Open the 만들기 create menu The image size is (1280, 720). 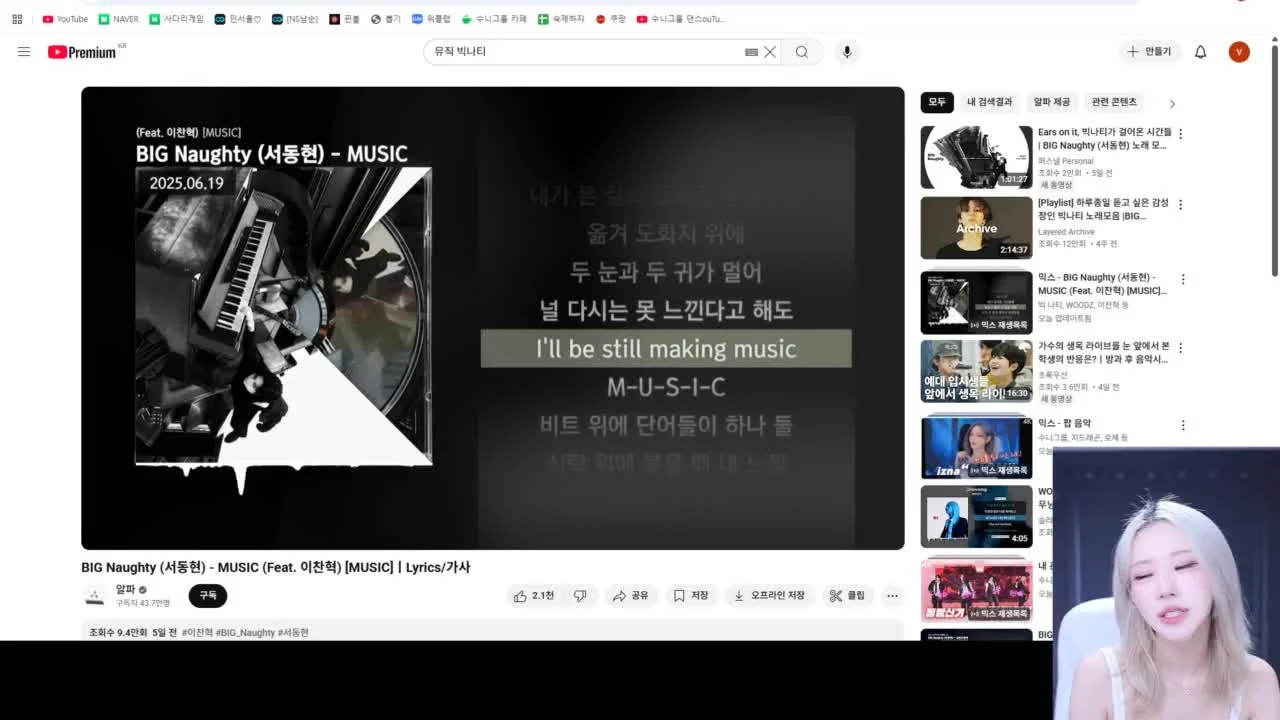pyautogui.click(x=1149, y=52)
